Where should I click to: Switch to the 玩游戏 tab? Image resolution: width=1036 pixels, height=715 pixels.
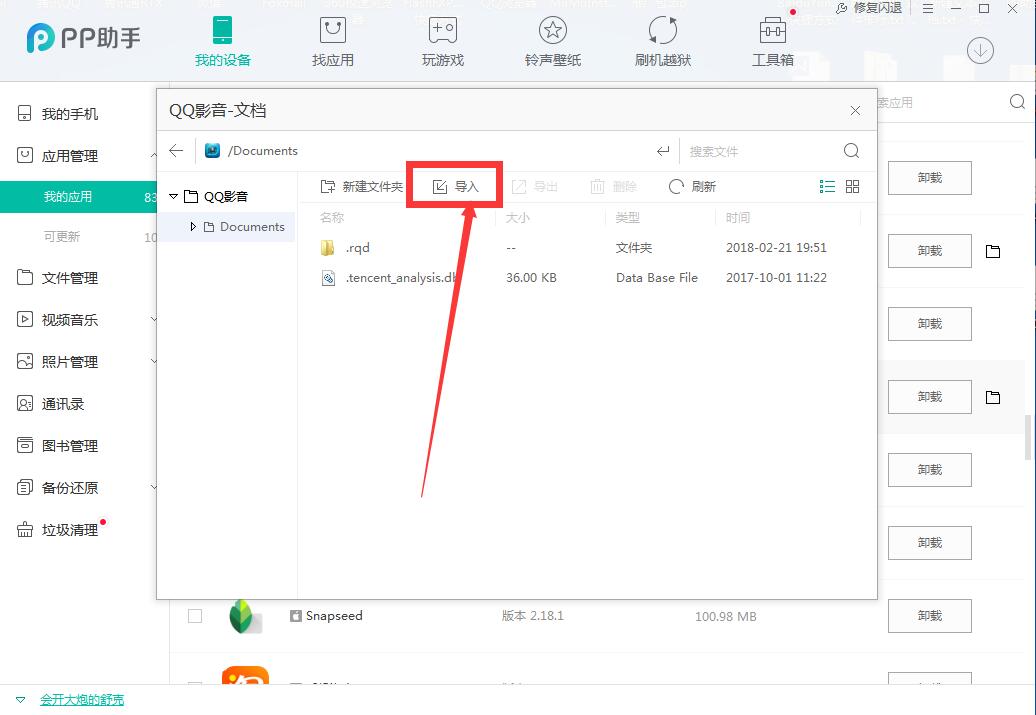(443, 42)
